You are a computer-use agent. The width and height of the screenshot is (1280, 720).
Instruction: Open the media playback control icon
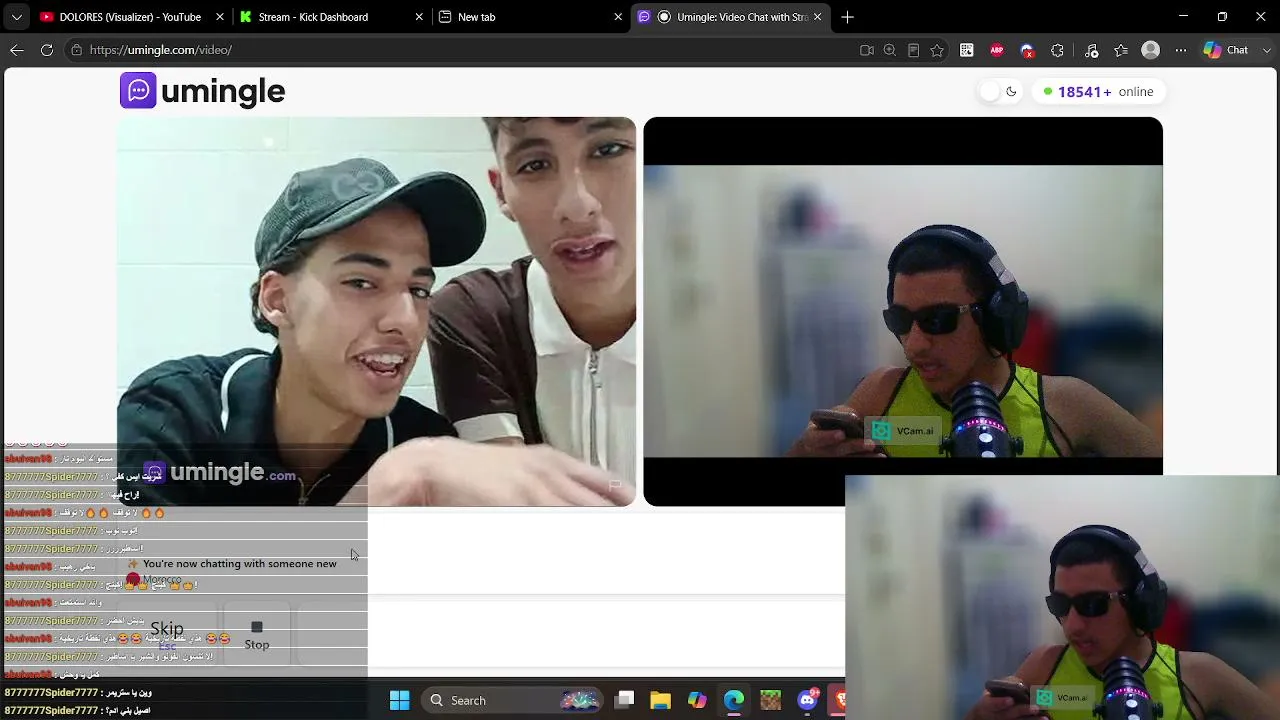tap(1091, 50)
